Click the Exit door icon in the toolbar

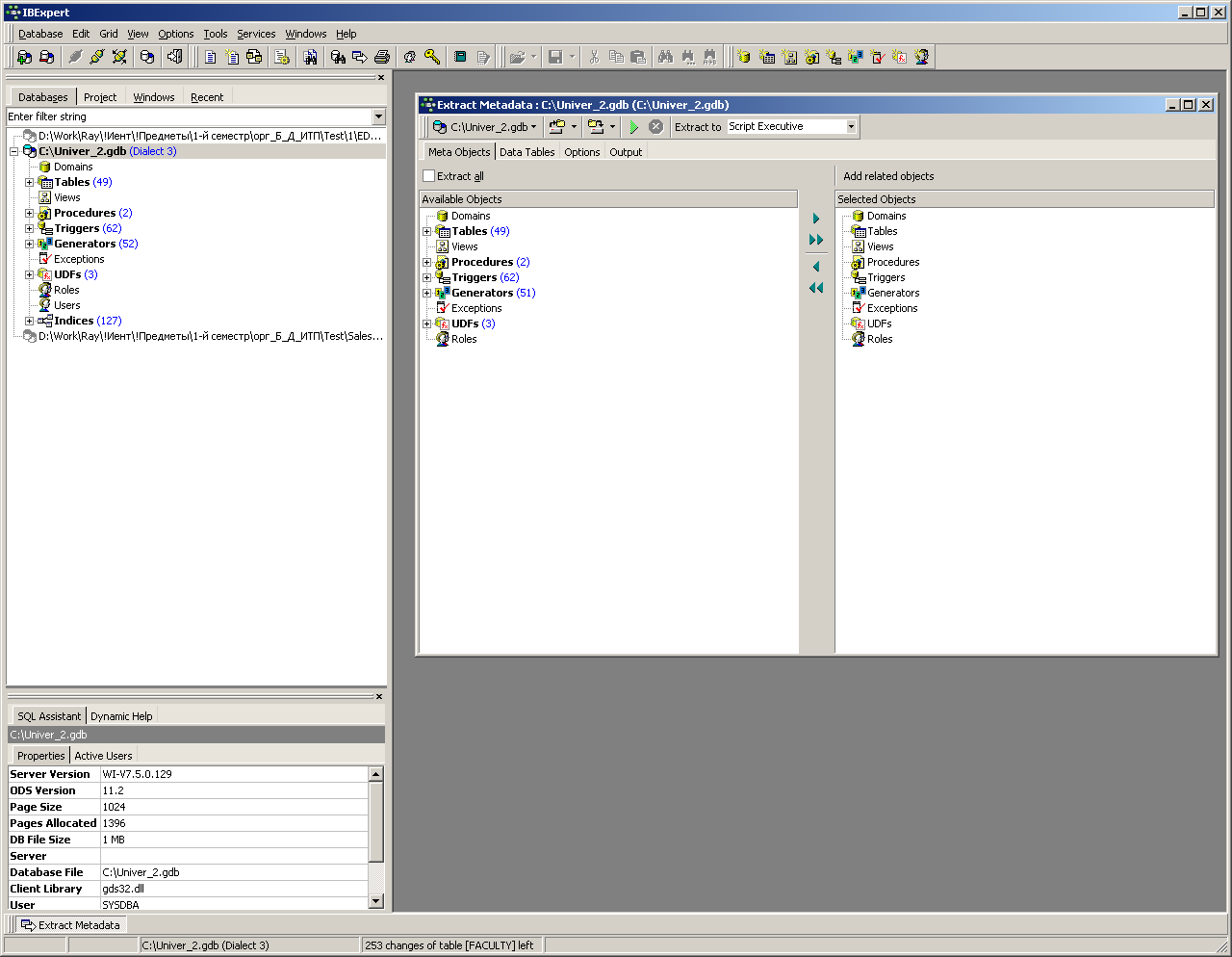[x=174, y=57]
